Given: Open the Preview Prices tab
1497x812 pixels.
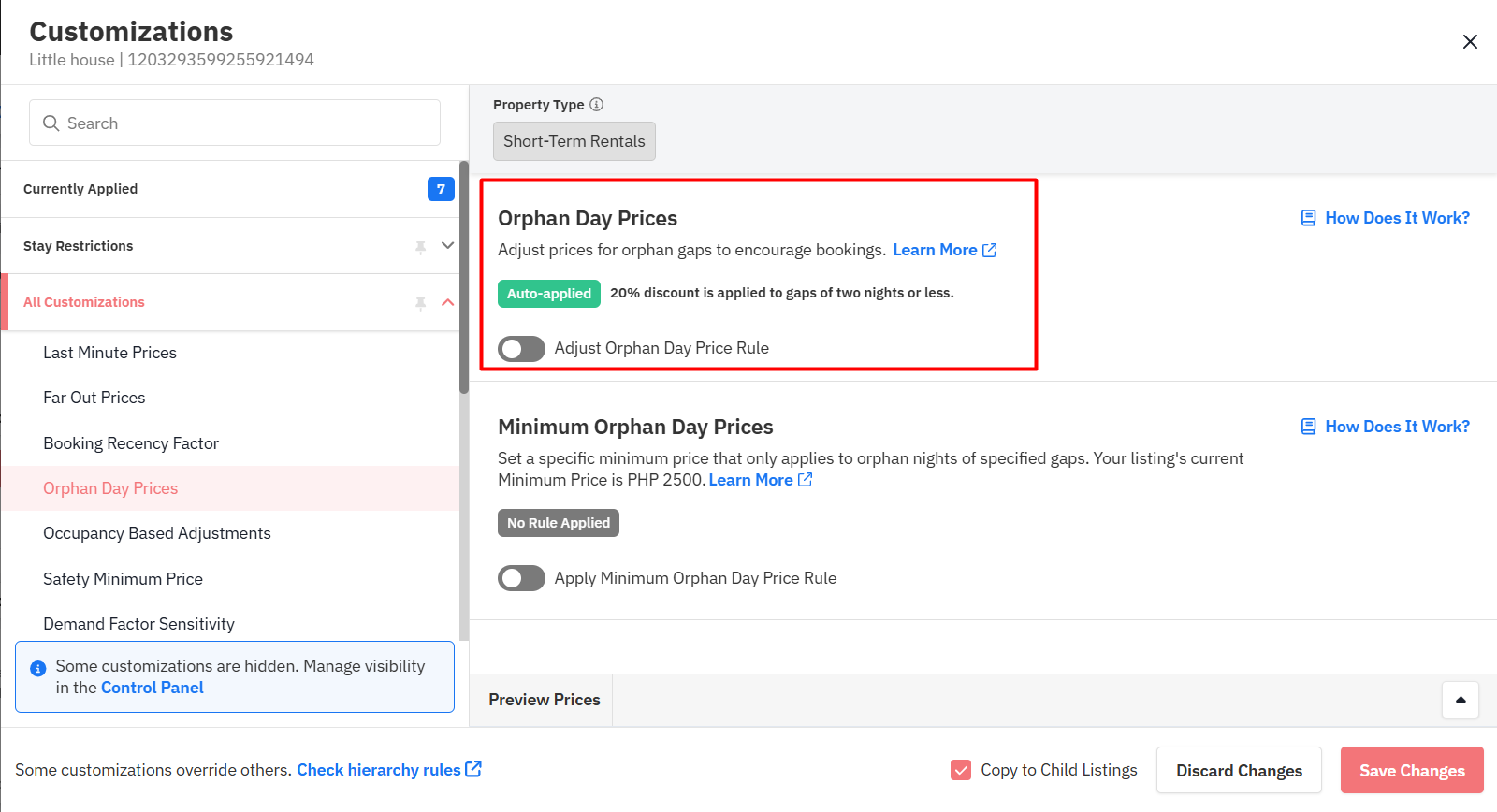Looking at the screenshot, I should tap(545, 700).
